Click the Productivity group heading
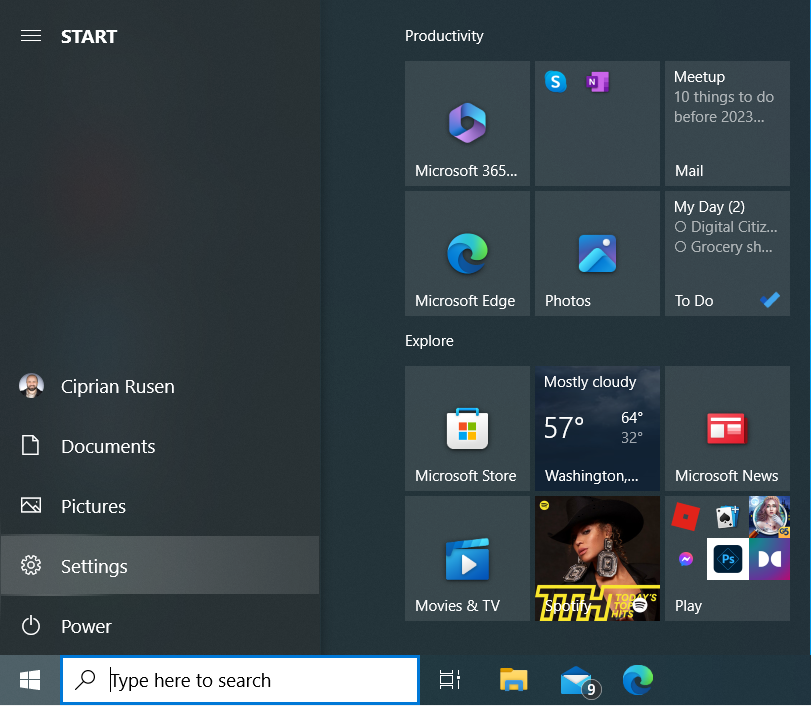 coord(444,36)
